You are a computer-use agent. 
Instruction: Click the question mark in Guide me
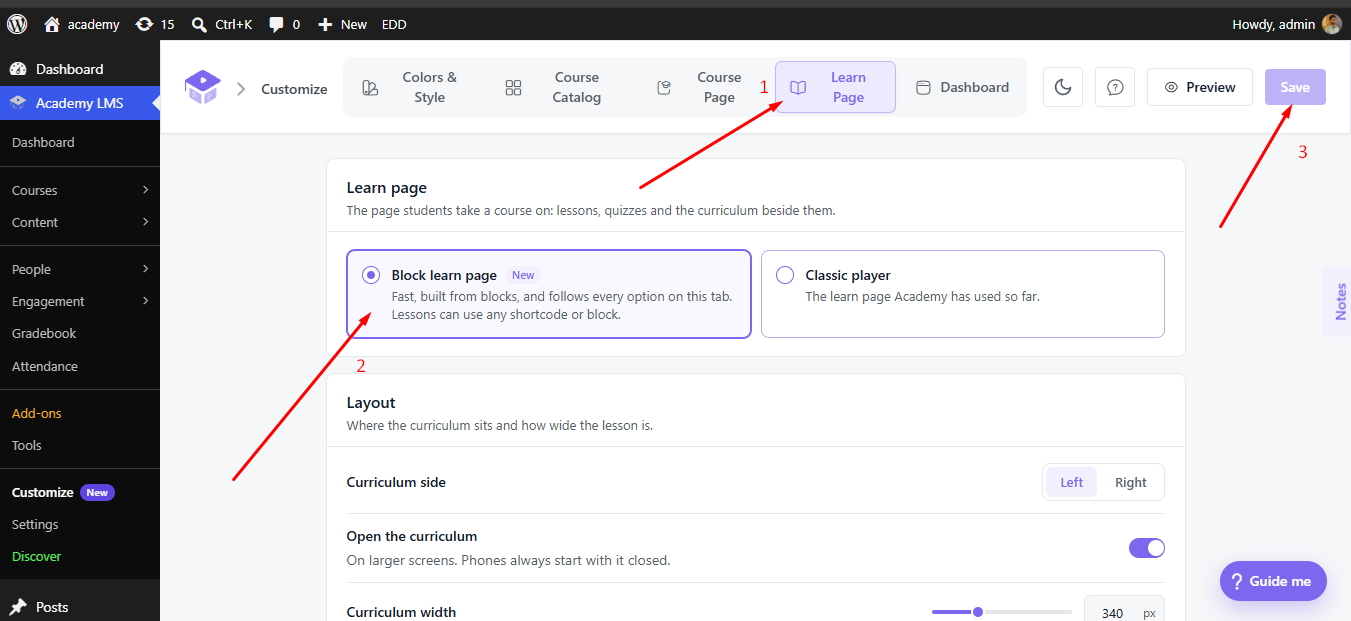point(1236,581)
